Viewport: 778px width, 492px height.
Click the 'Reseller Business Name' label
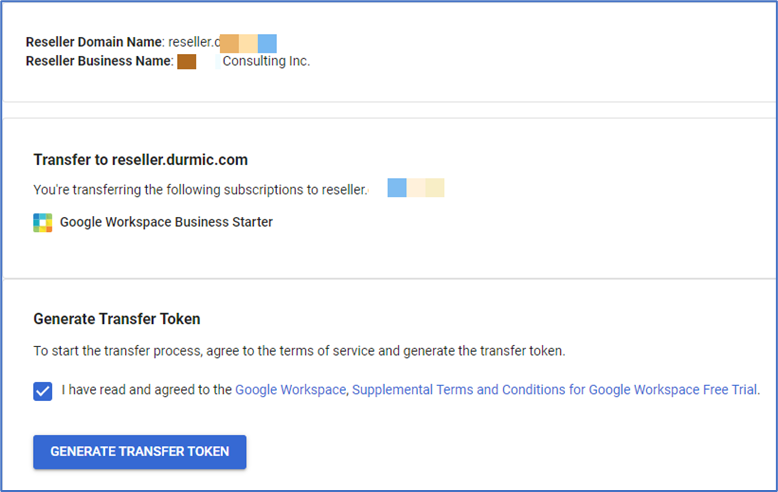coord(98,61)
